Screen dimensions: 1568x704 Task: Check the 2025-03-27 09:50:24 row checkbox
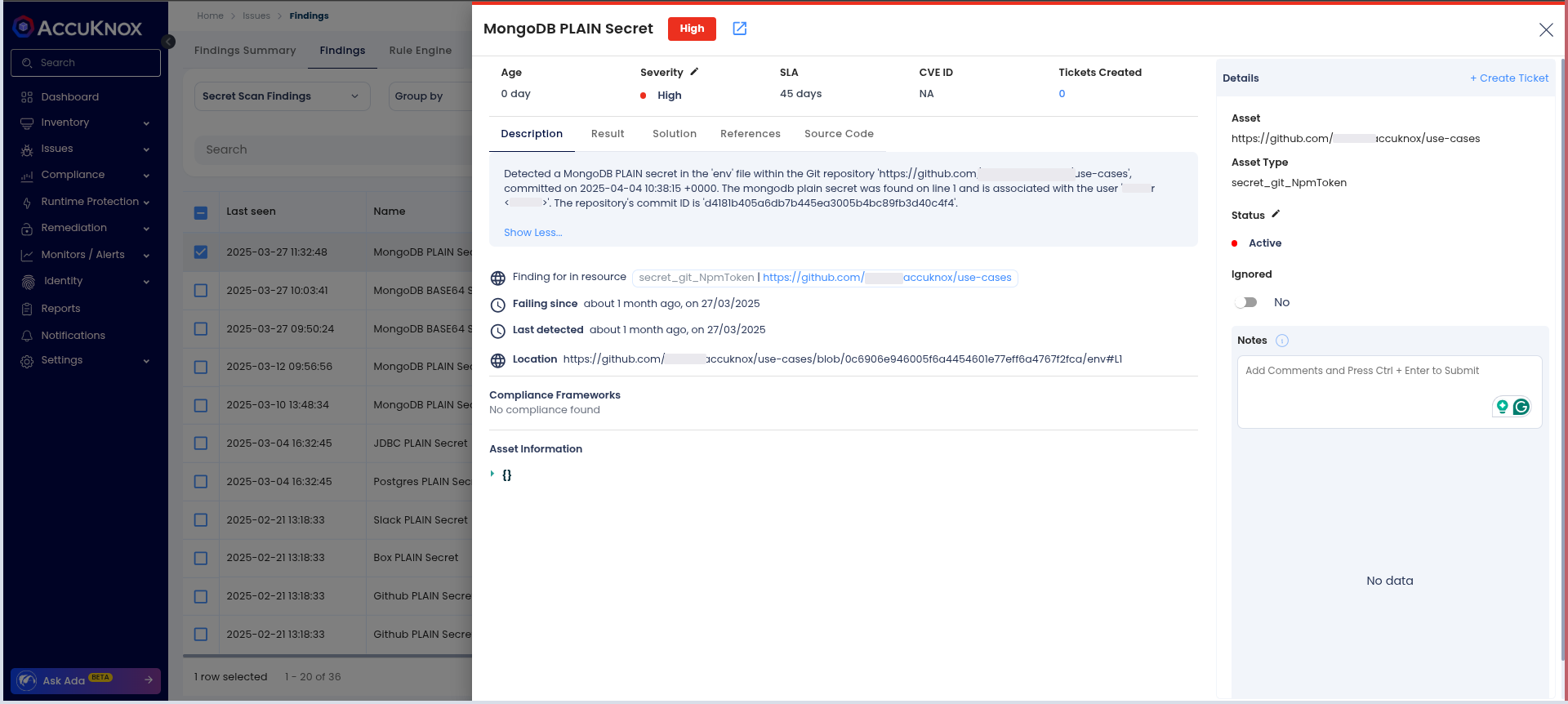point(201,329)
